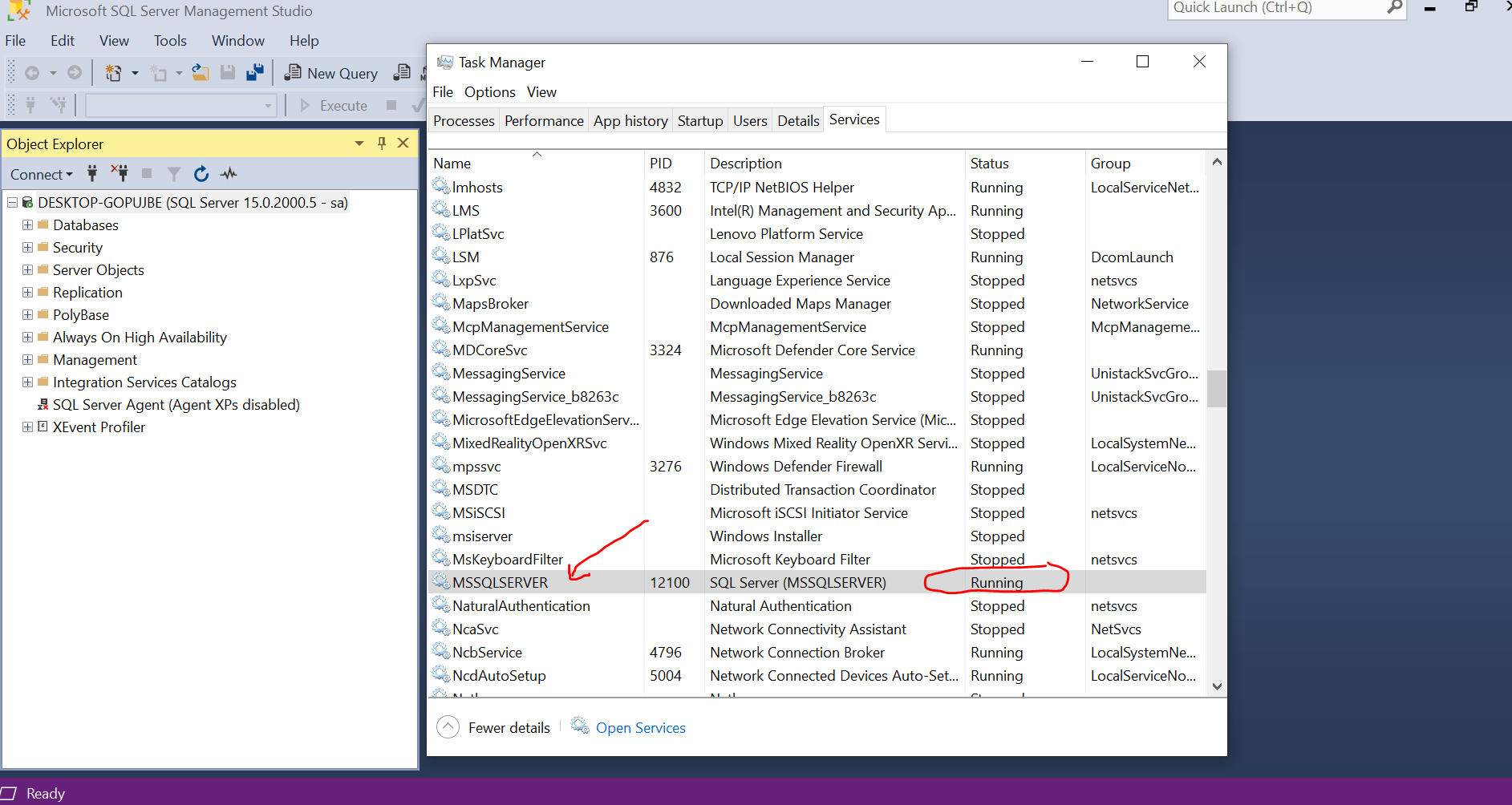Switch to the Details tab
The height and width of the screenshot is (805, 1512).
click(799, 121)
